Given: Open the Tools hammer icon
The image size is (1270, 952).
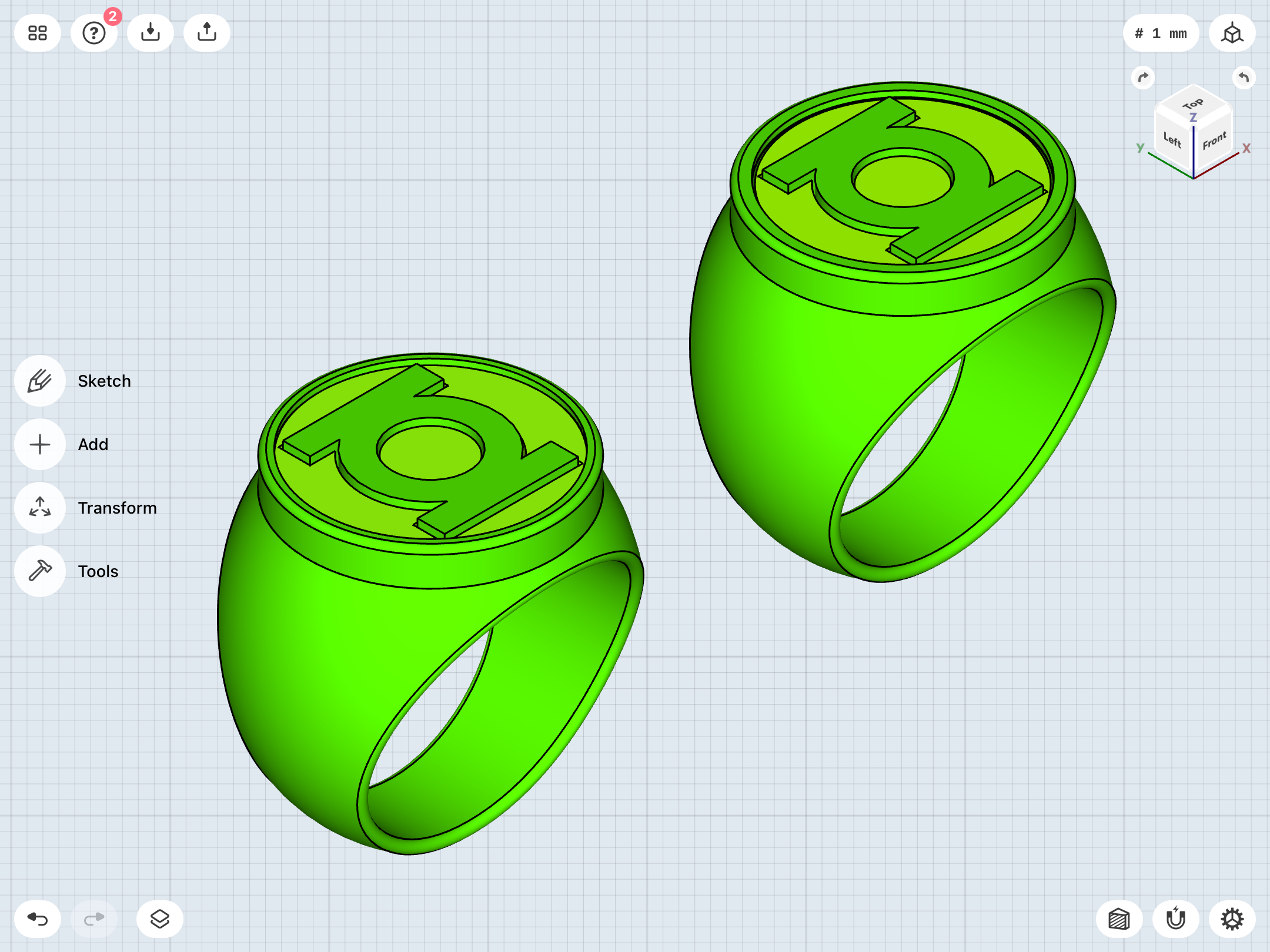Looking at the screenshot, I should pyautogui.click(x=40, y=571).
